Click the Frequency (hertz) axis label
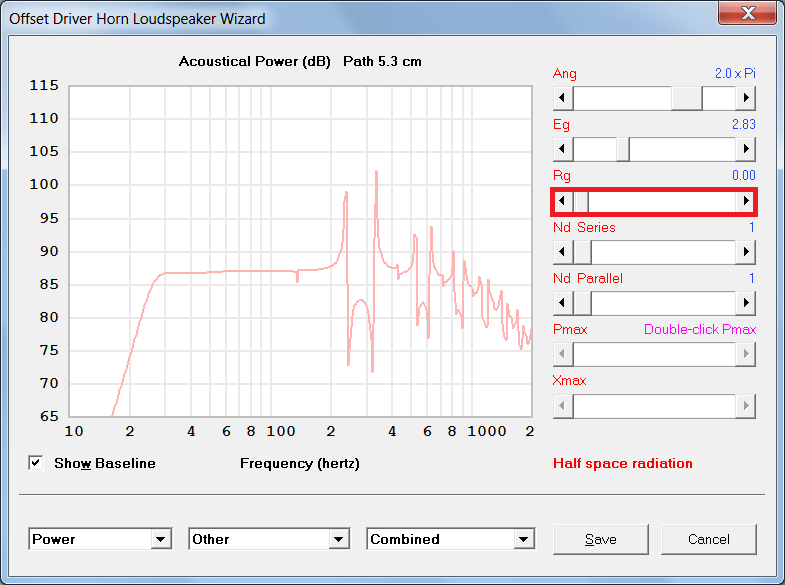The image size is (785, 585). (300, 463)
